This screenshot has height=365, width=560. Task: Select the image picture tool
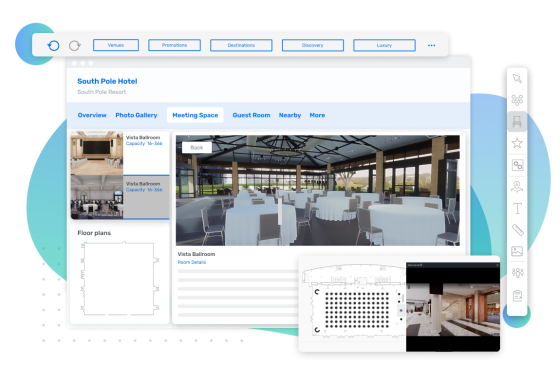coord(517,251)
